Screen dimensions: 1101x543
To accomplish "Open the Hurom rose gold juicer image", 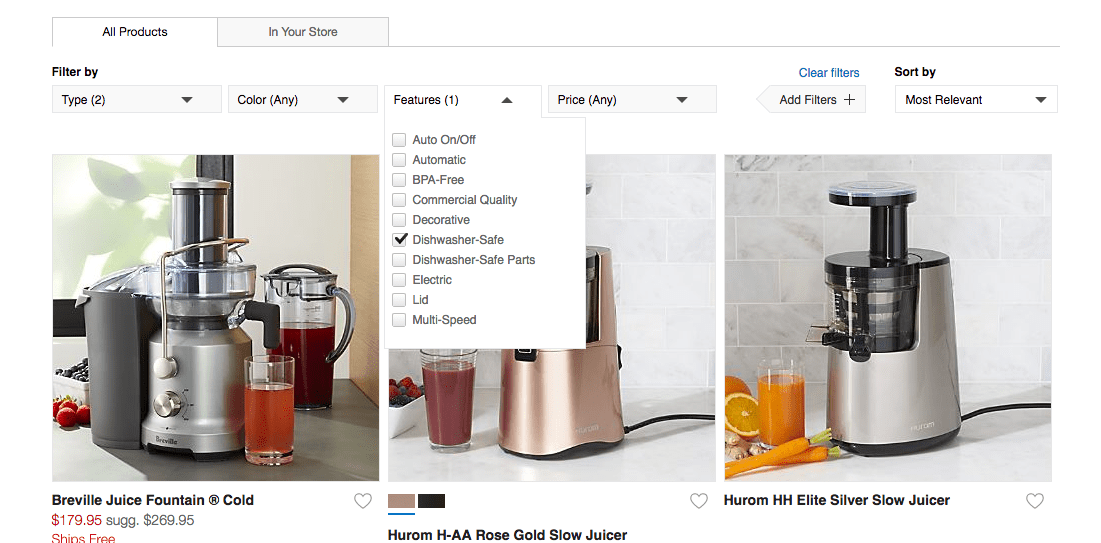I will (x=552, y=414).
